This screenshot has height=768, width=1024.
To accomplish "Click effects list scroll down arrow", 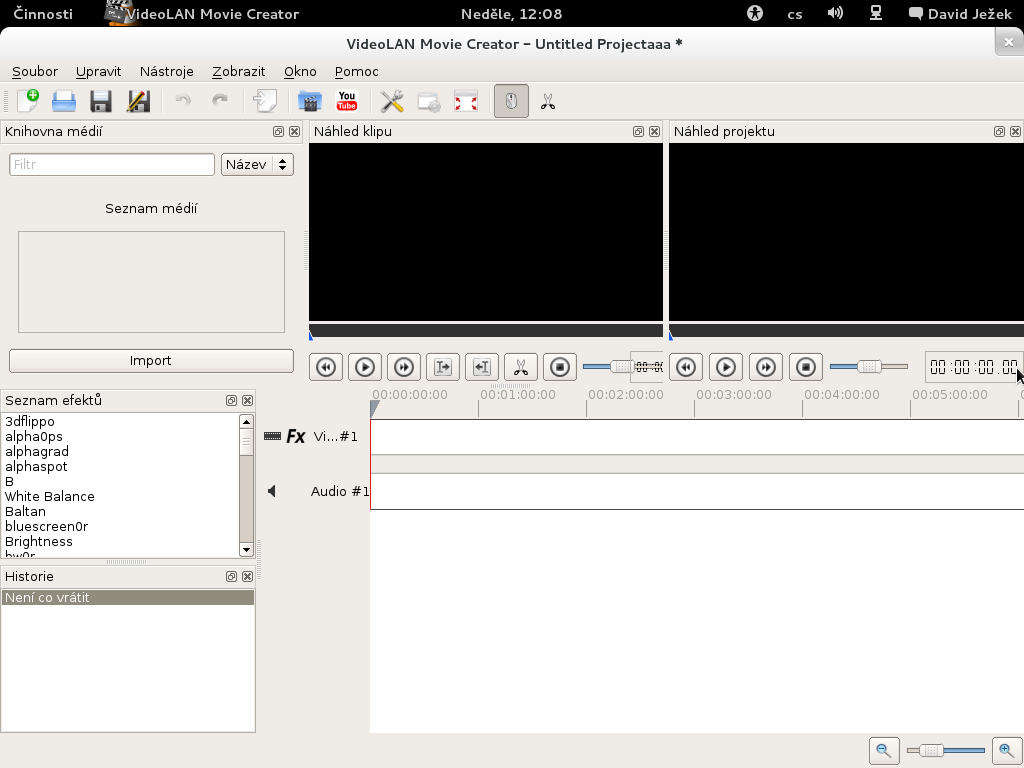I will click(246, 550).
